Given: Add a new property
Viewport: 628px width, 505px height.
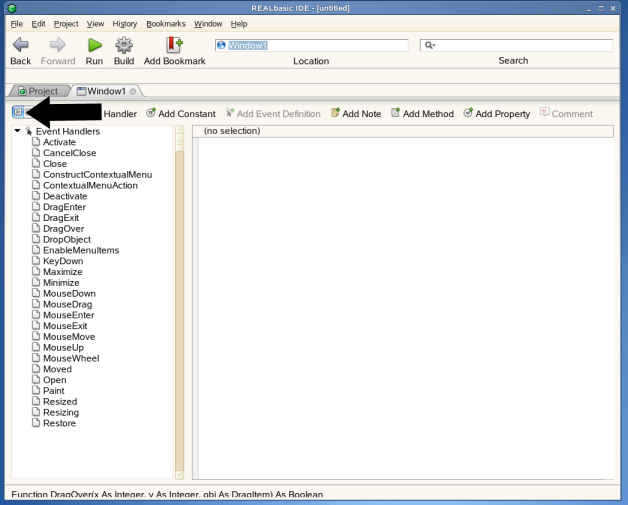Looking at the screenshot, I should pyautogui.click(x=497, y=114).
